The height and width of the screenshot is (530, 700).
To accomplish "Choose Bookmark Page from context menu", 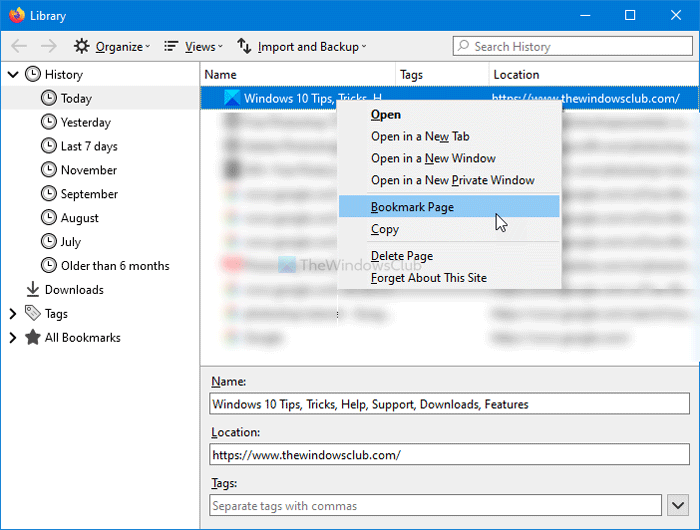I will click(412, 207).
